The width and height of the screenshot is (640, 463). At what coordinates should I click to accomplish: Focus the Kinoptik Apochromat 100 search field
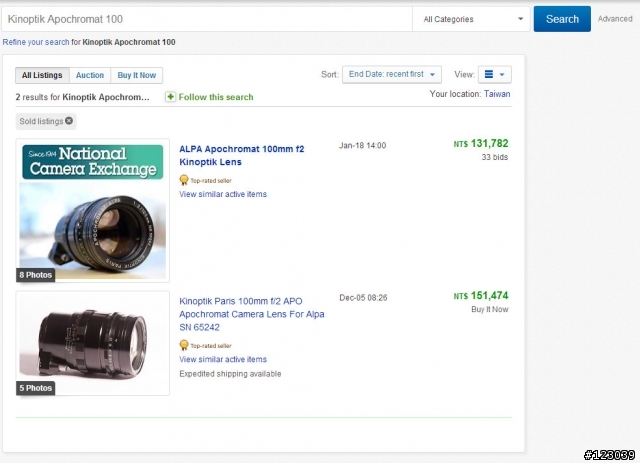tap(207, 19)
